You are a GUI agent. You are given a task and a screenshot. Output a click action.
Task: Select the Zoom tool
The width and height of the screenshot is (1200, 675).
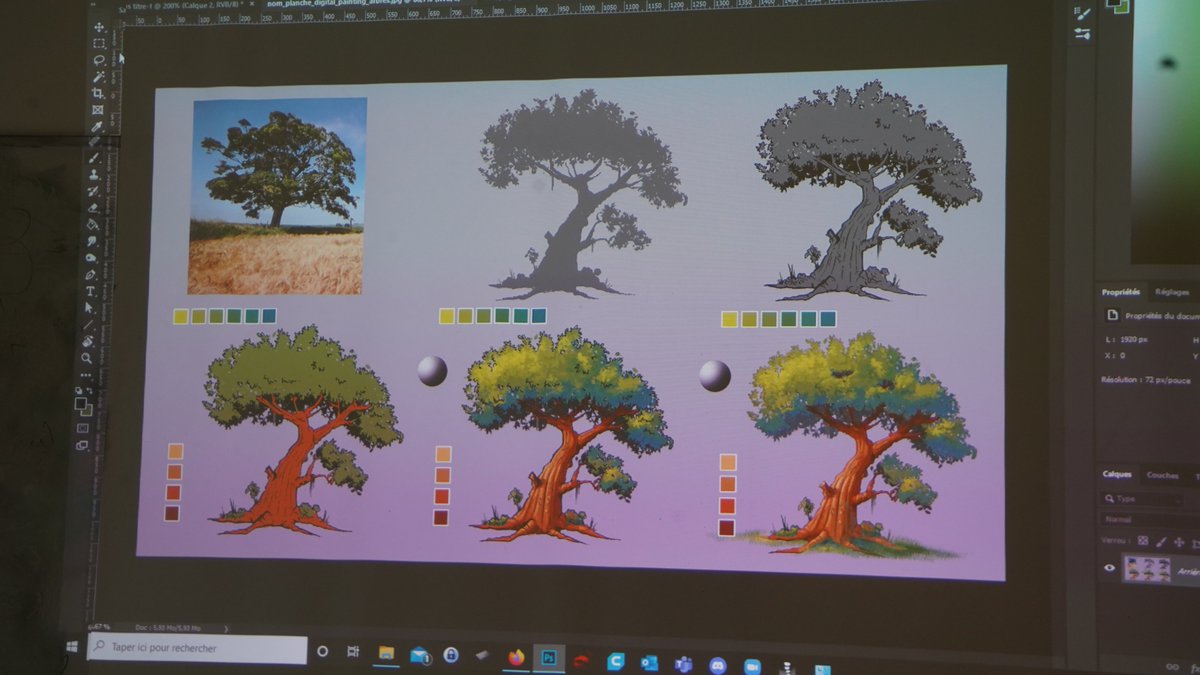[x=88, y=358]
